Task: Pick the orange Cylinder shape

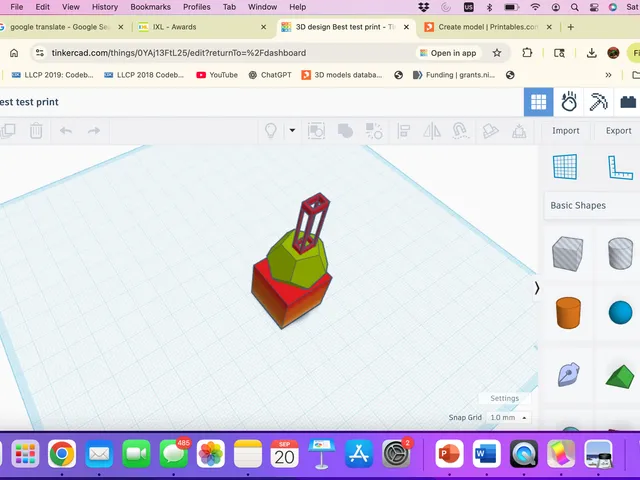Action: click(568, 313)
